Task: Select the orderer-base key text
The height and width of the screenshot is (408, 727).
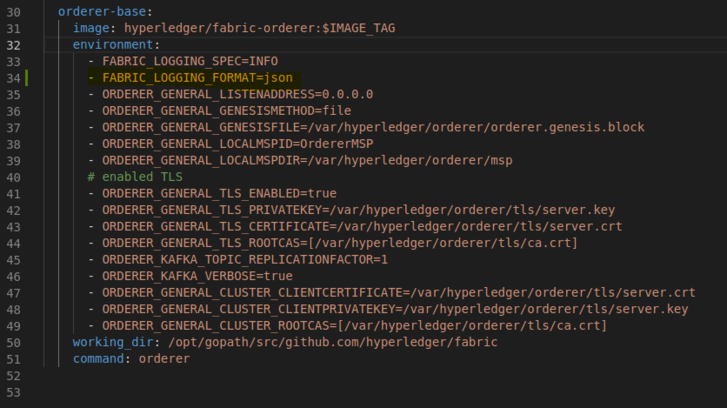Action: [x=102, y=12]
